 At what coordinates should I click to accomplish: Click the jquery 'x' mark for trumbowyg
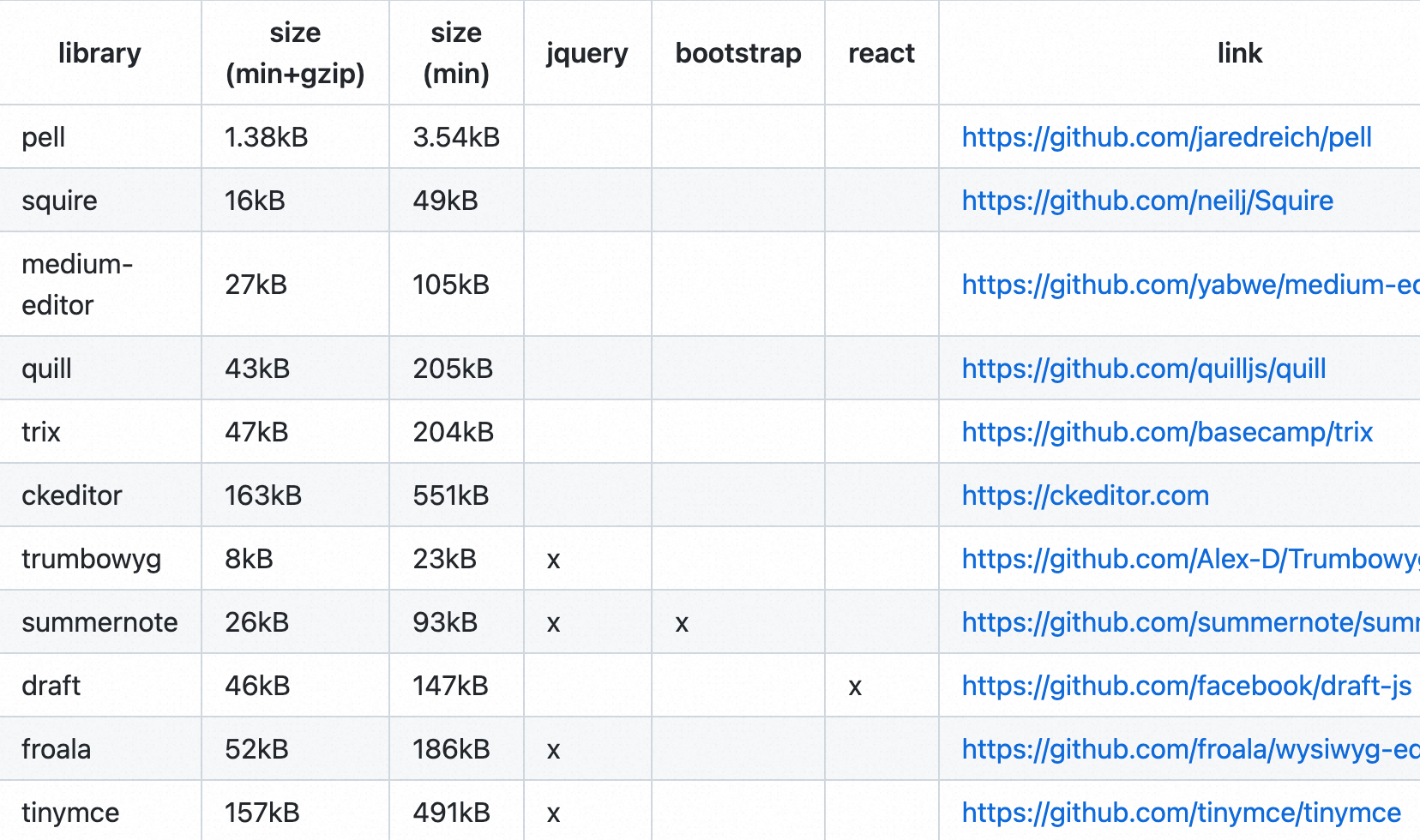pyautogui.click(x=554, y=561)
